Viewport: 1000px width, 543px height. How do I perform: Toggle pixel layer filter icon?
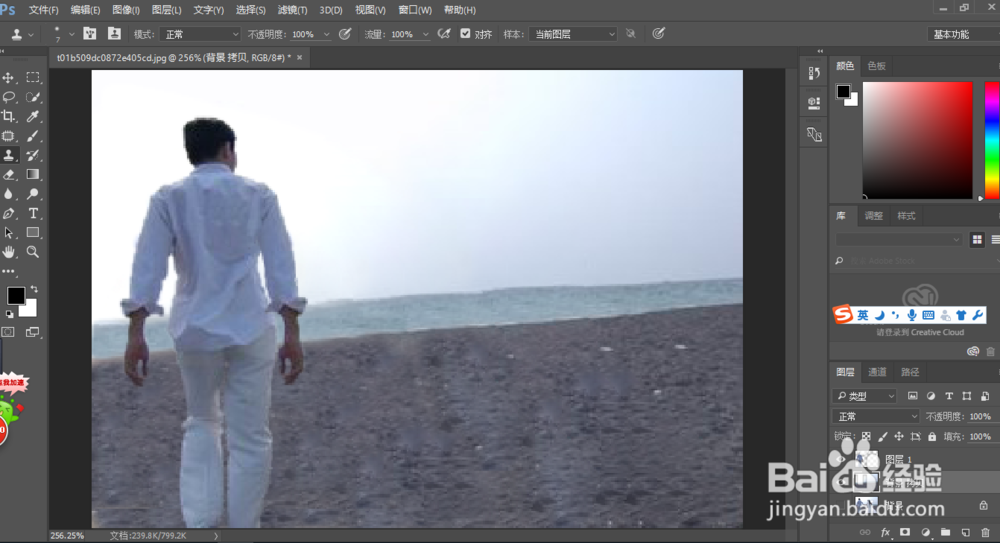point(913,396)
